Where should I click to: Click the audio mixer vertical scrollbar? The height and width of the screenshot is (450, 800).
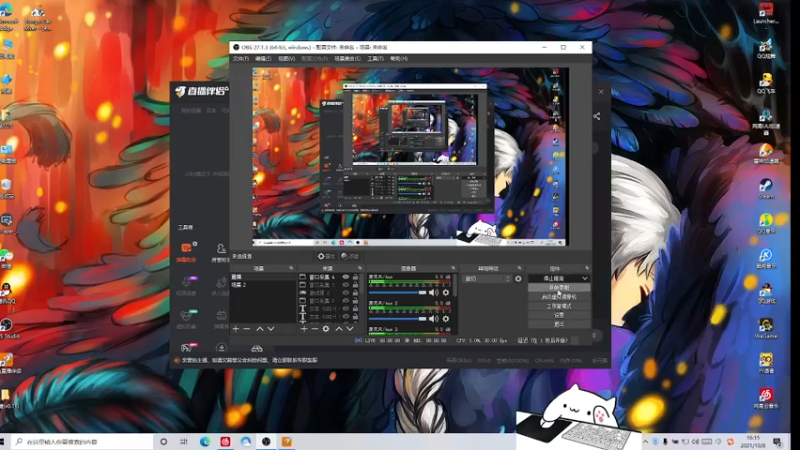pyautogui.click(x=454, y=286)
